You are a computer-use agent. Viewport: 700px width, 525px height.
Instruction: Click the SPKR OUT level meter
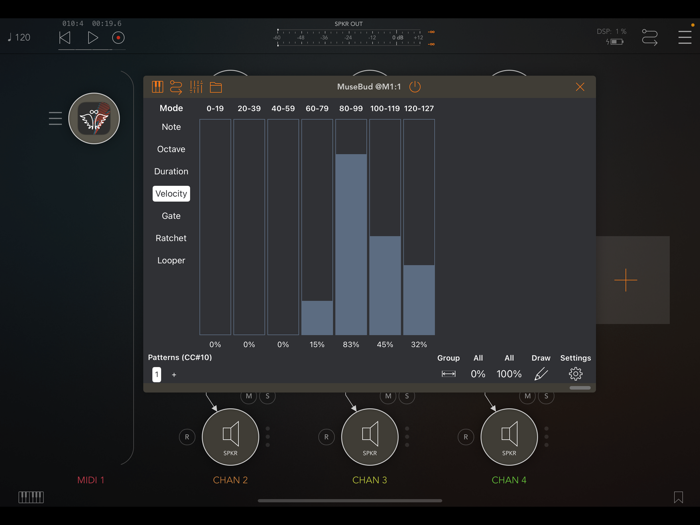click(354, 38)
